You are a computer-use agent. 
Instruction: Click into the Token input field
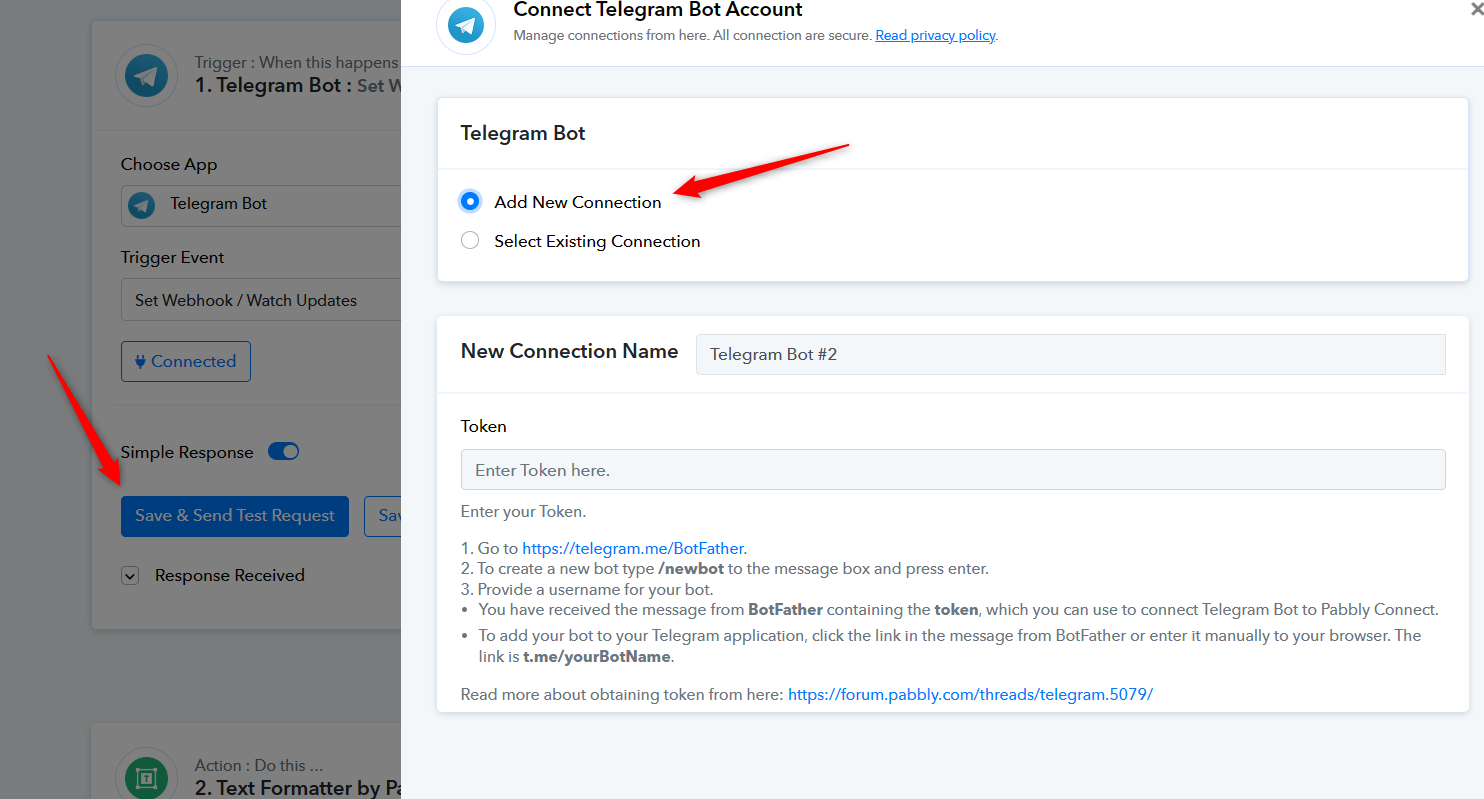click(953, 469)
